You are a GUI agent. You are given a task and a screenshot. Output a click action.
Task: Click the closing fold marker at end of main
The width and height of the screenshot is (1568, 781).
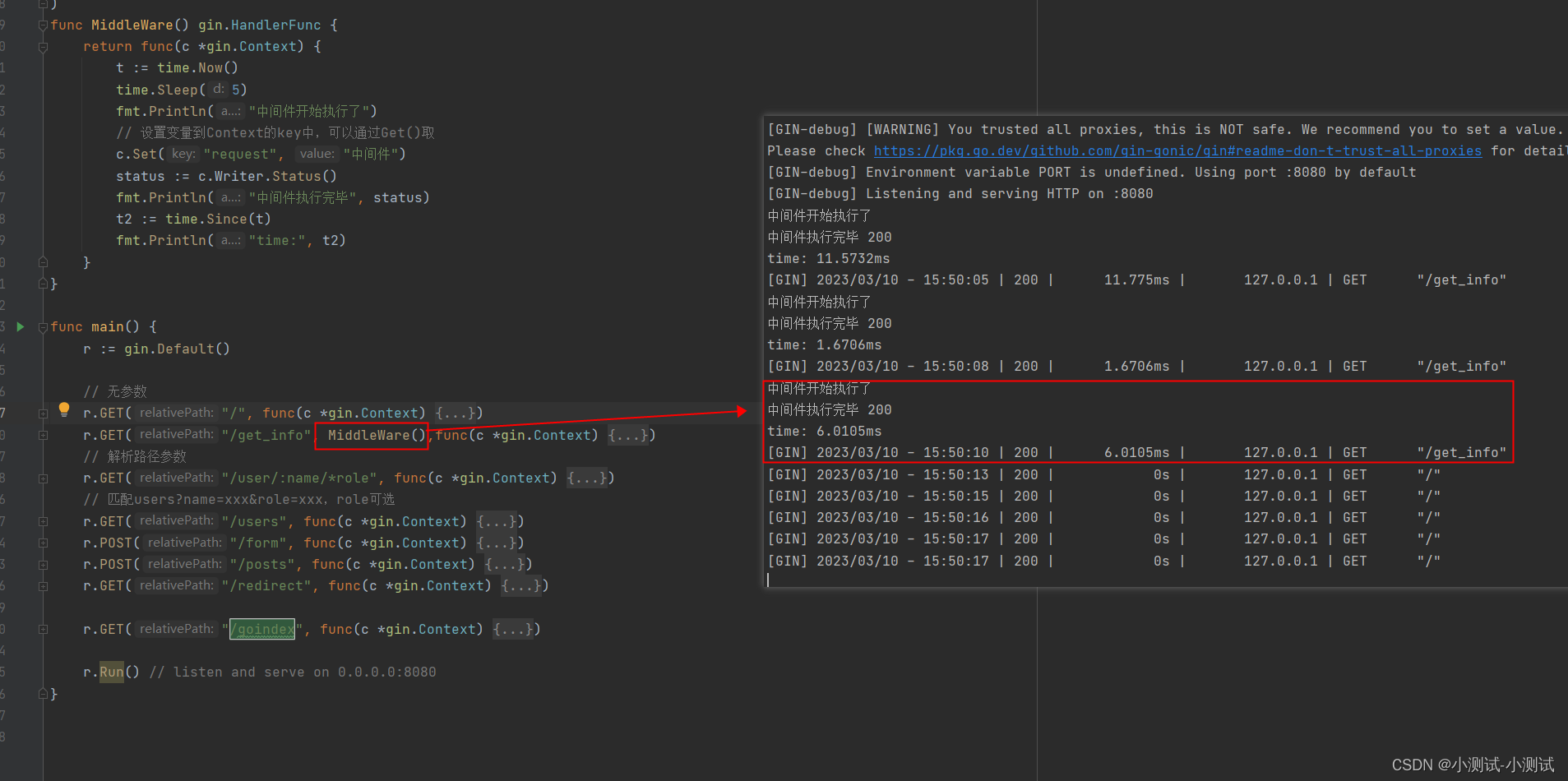(x=43, y=694)
